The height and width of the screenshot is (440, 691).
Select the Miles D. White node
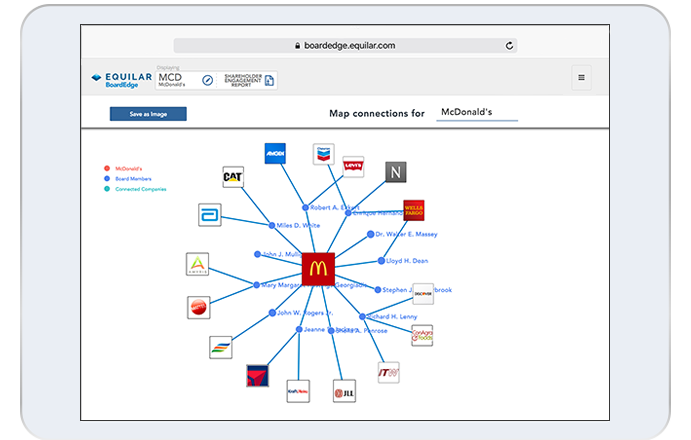pyautogui.click(x=272, y=225)
